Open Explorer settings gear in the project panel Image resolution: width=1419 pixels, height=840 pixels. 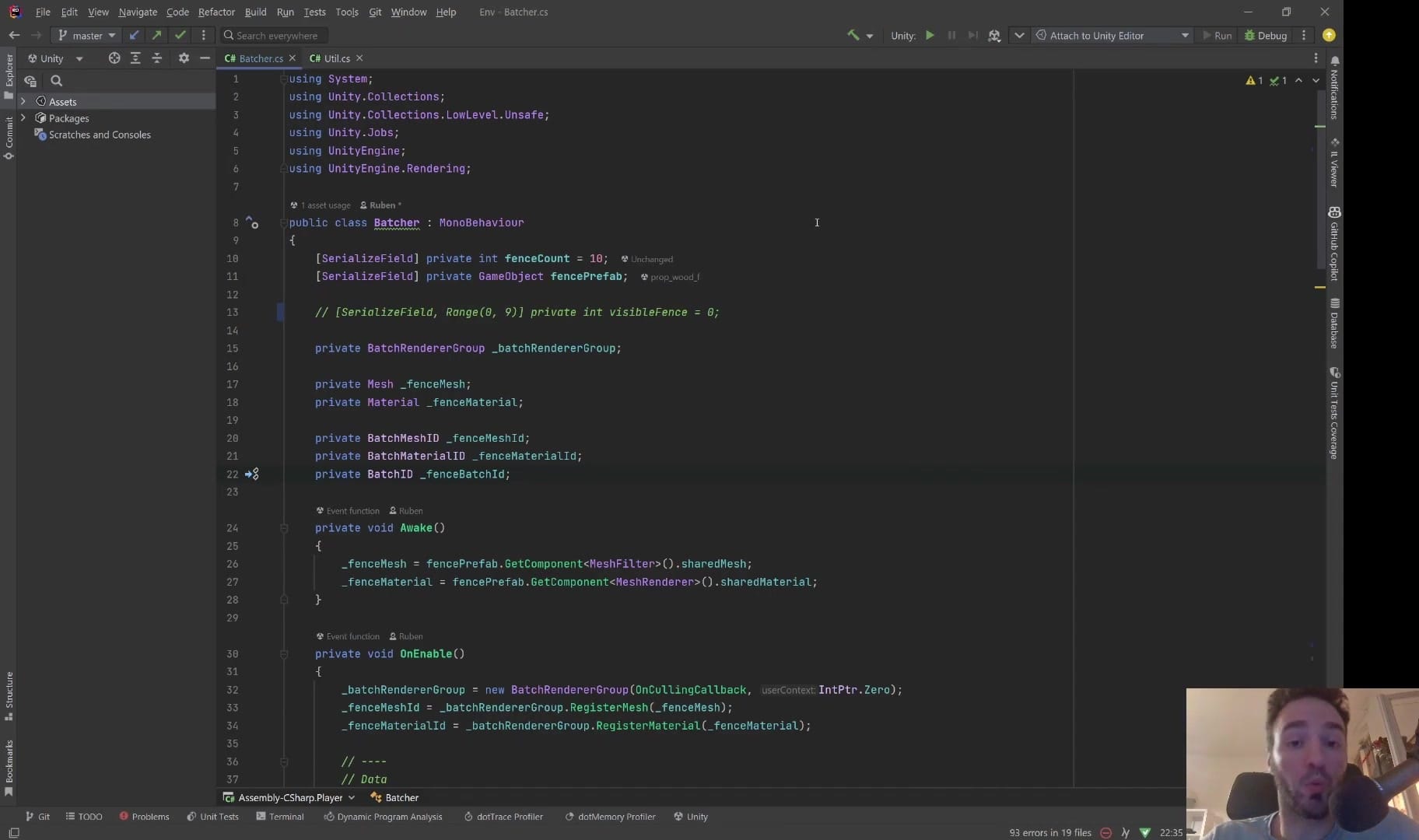point(183,58)
